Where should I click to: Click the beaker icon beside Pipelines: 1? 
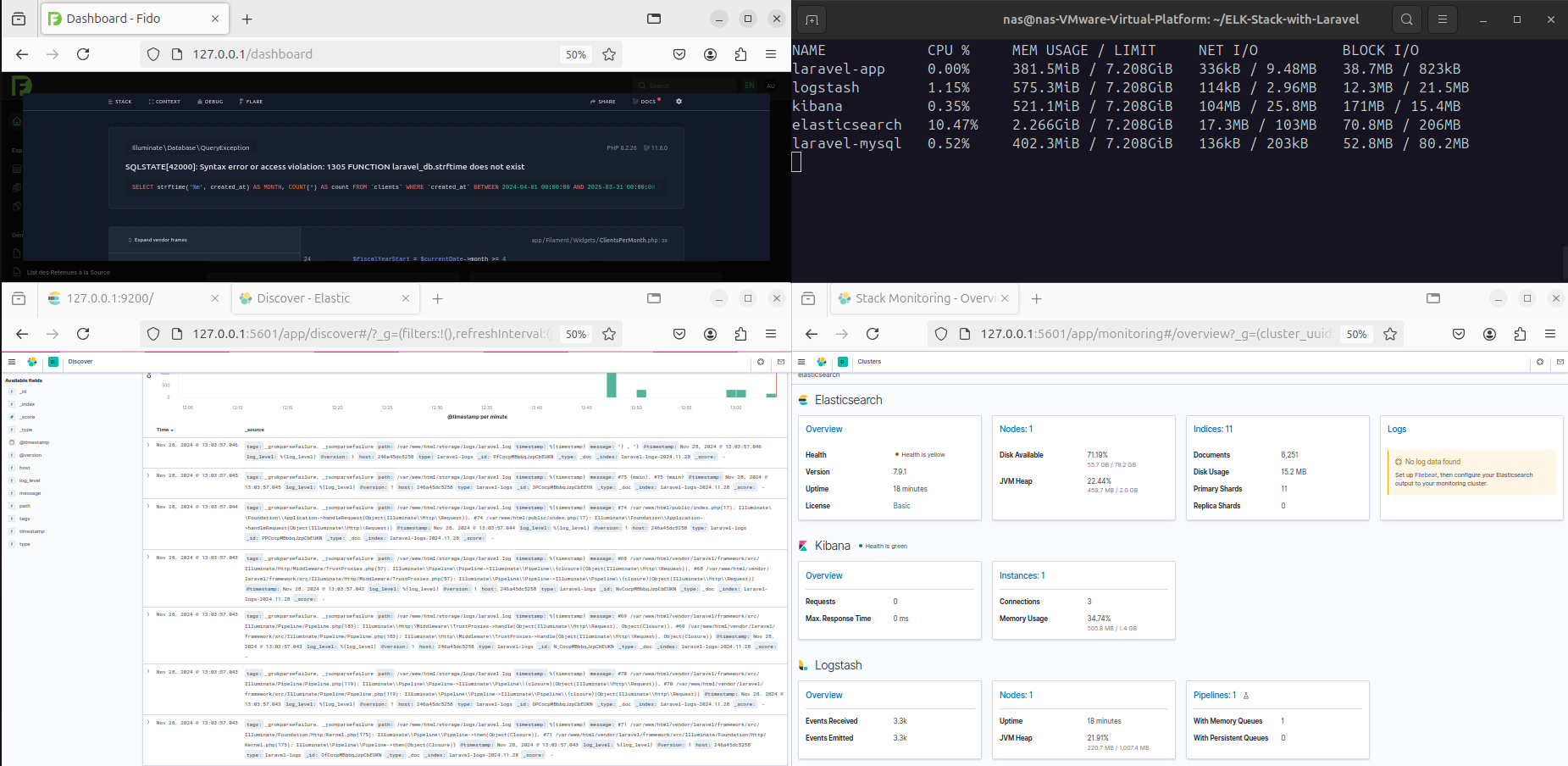point(1246,696)
